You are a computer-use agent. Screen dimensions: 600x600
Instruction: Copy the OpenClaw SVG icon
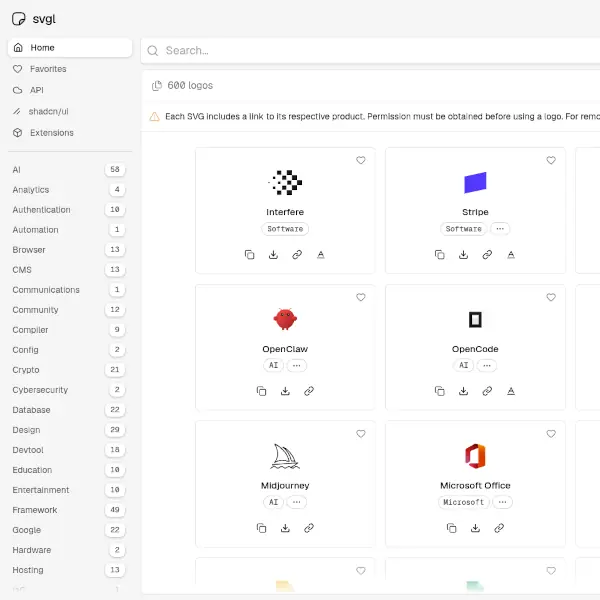pyautogui.click(x=261, y=391)
